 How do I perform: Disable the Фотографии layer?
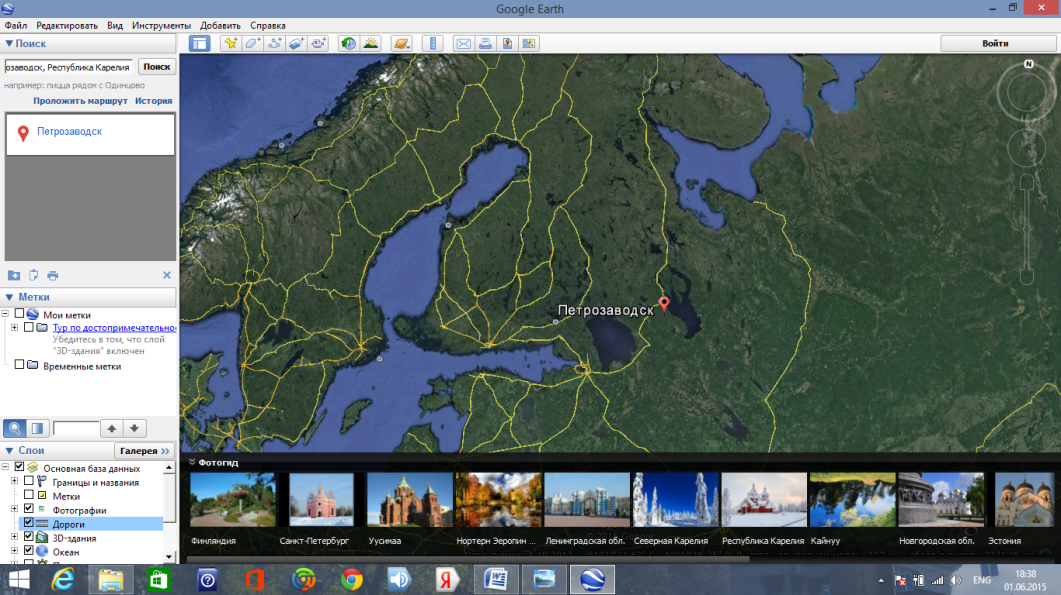28,508
